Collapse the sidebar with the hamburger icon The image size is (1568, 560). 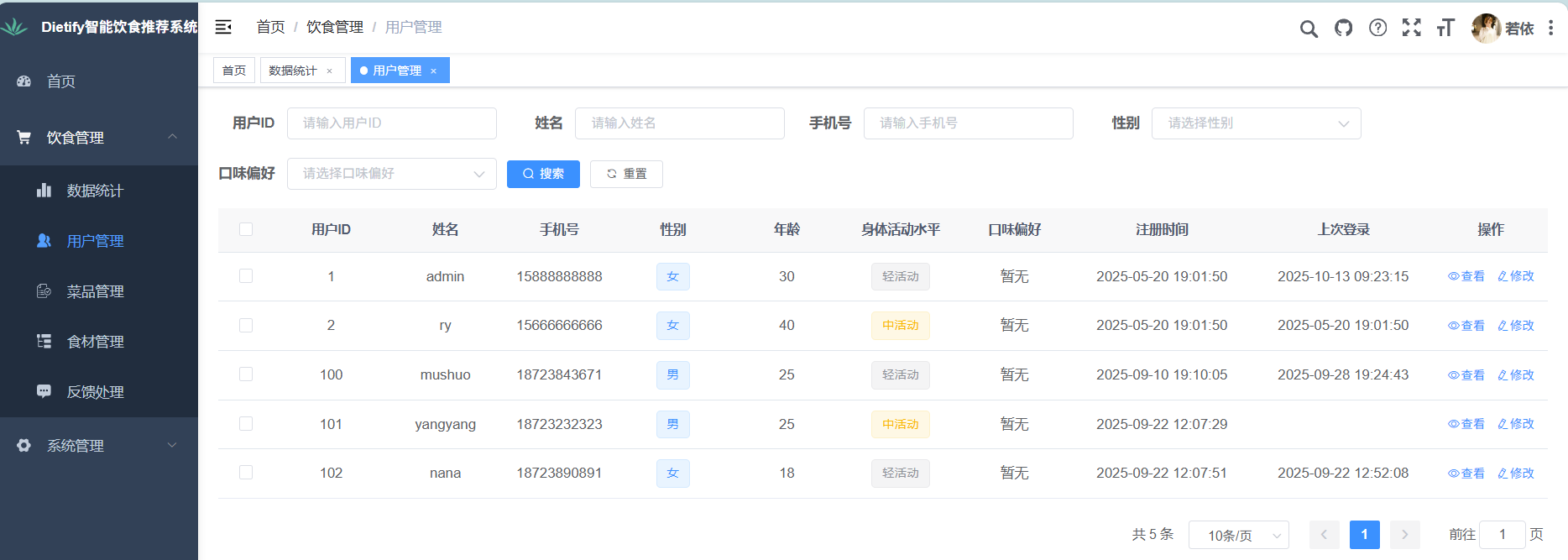tap(223, 28)
